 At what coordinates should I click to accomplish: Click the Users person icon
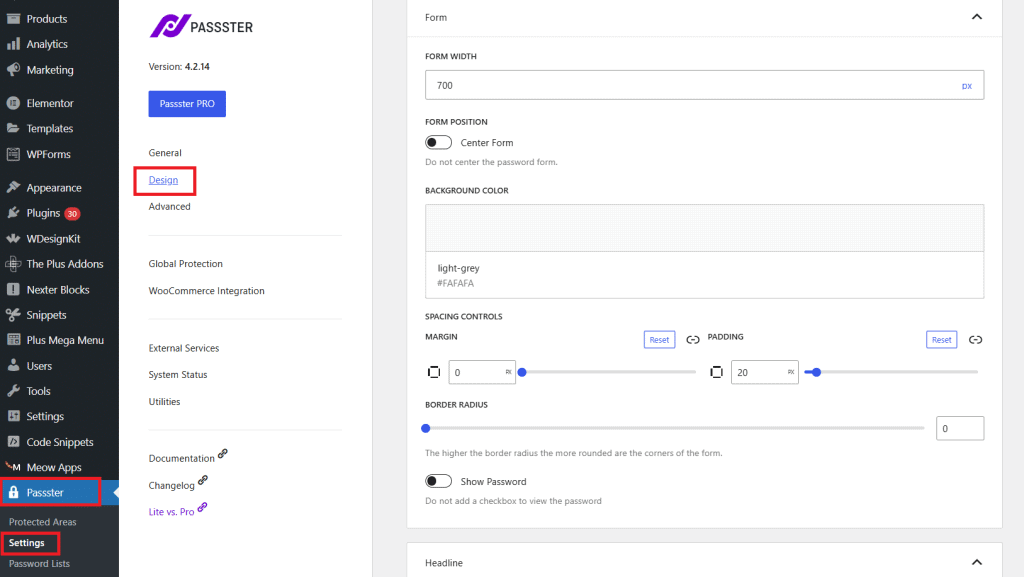click(x=13, y=366)
